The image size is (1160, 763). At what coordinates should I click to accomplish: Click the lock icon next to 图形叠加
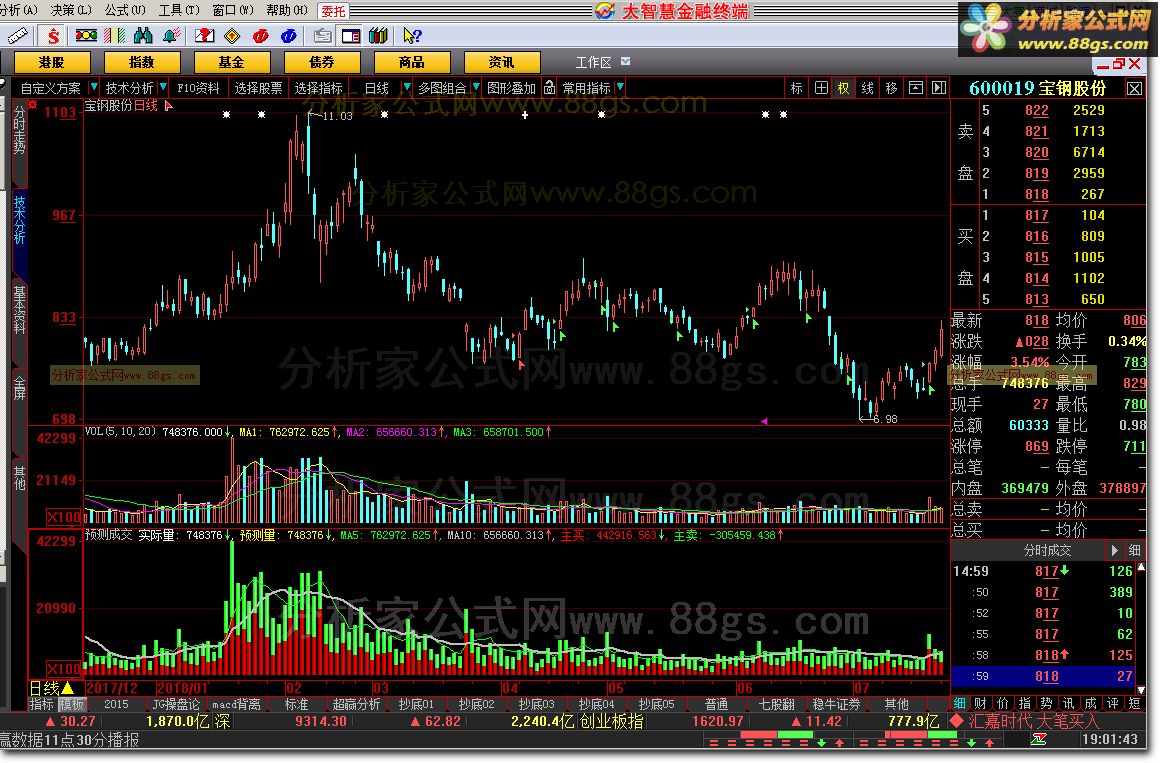549,87
